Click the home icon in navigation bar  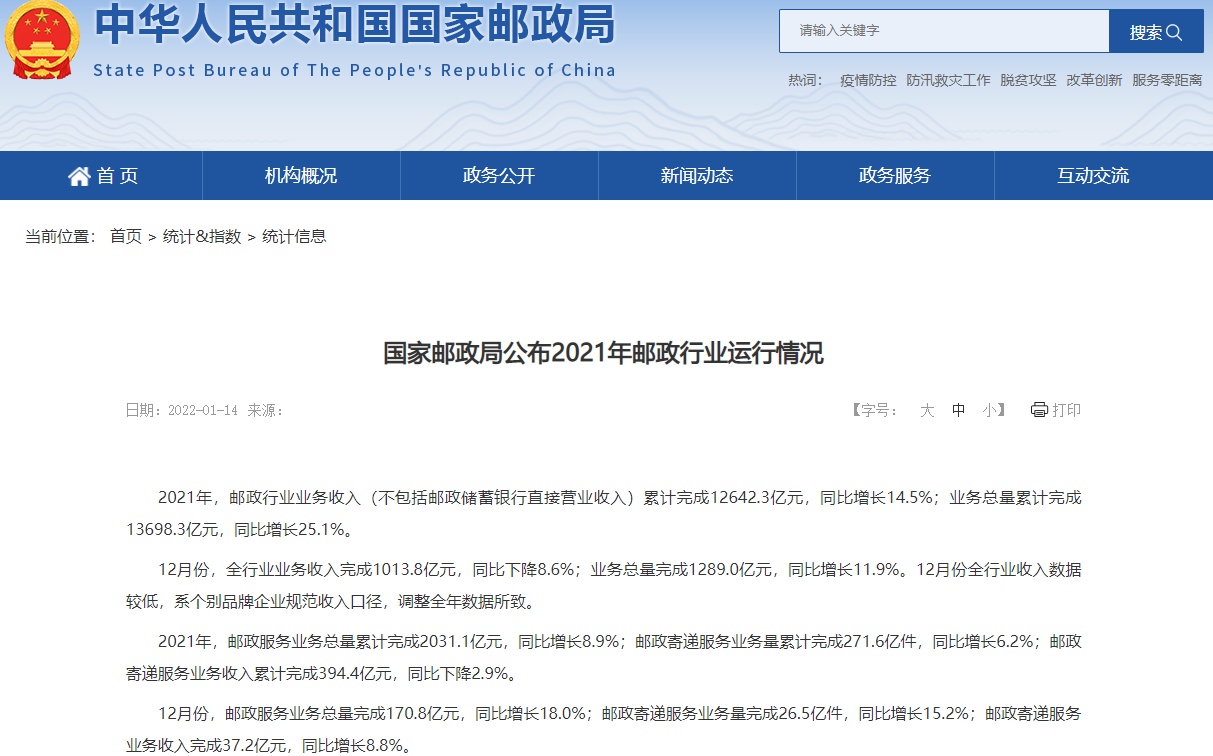[79, 176]
